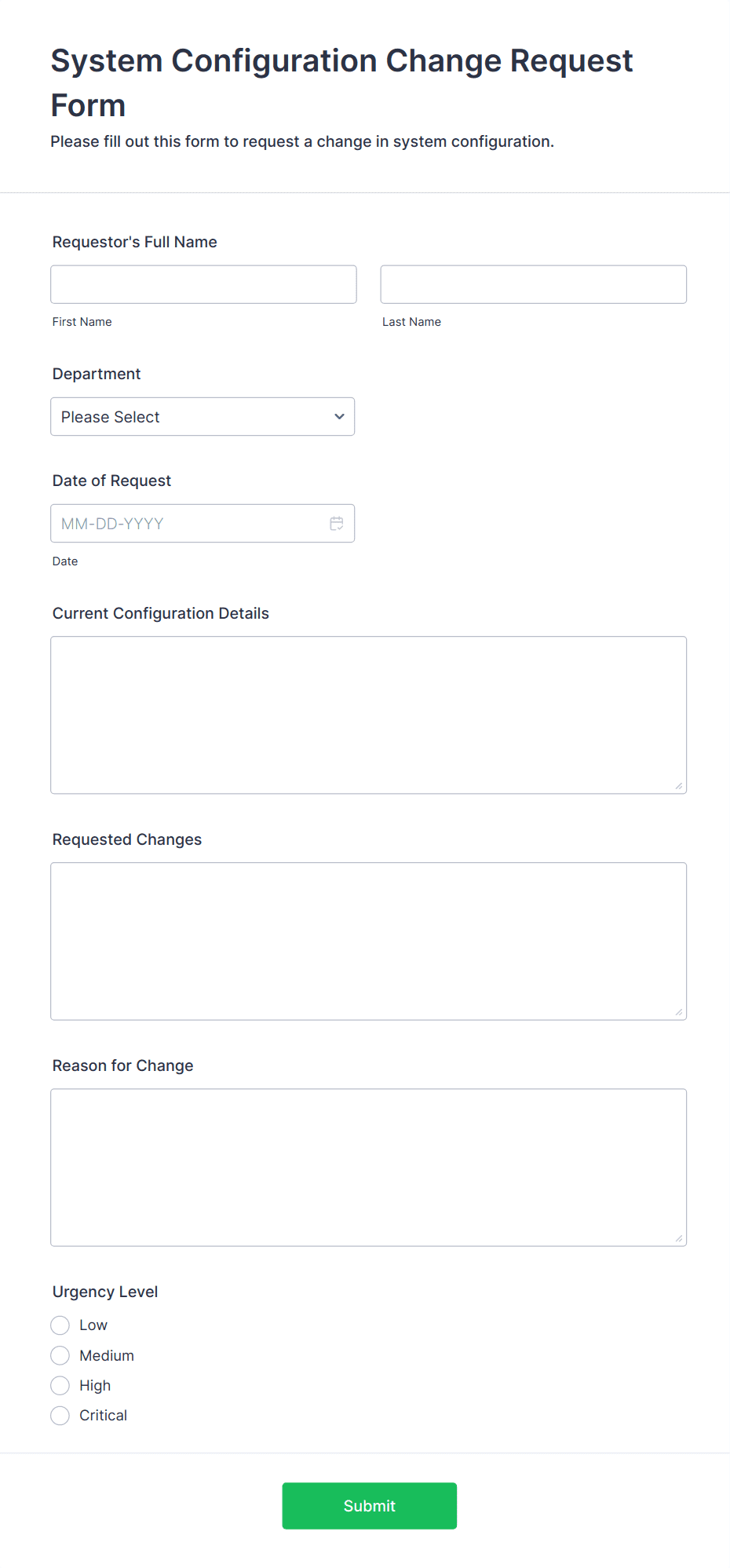Open the Department Please Select dropdown
Screen dimensions: 730x1568
click(203, 417)
